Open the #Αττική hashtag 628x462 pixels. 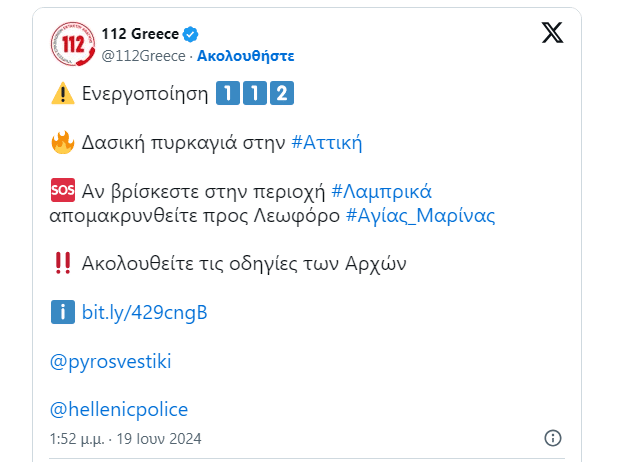tap(326, 143)
